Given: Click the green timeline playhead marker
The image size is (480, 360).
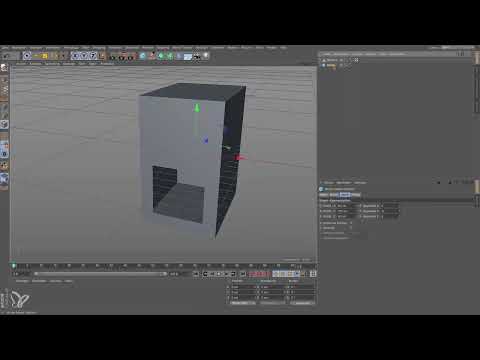Looking at the screenshot, I should [x=13, y=266].
